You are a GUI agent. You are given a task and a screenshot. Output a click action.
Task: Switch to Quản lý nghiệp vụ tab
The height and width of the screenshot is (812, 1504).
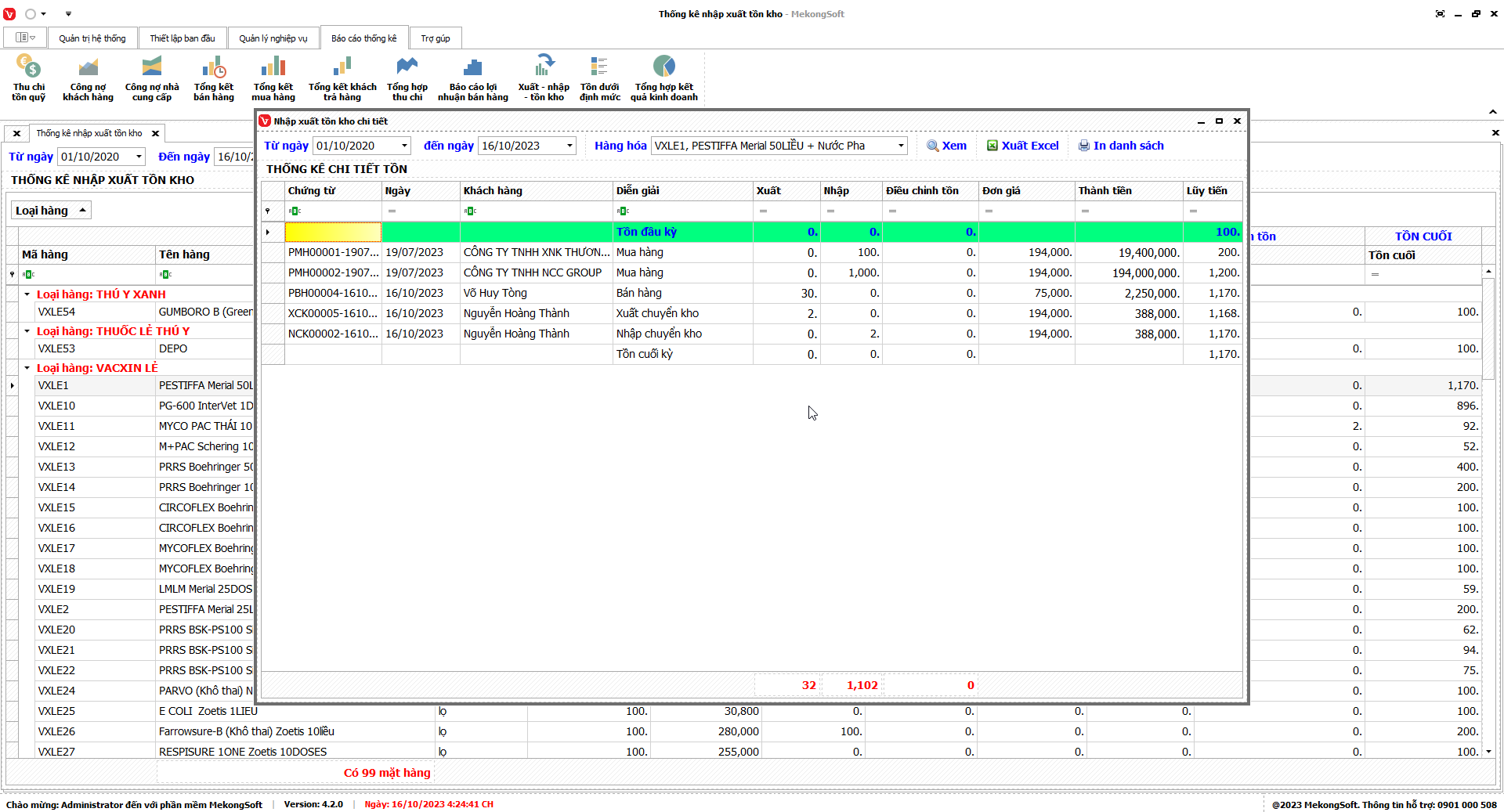pos(273,38)
